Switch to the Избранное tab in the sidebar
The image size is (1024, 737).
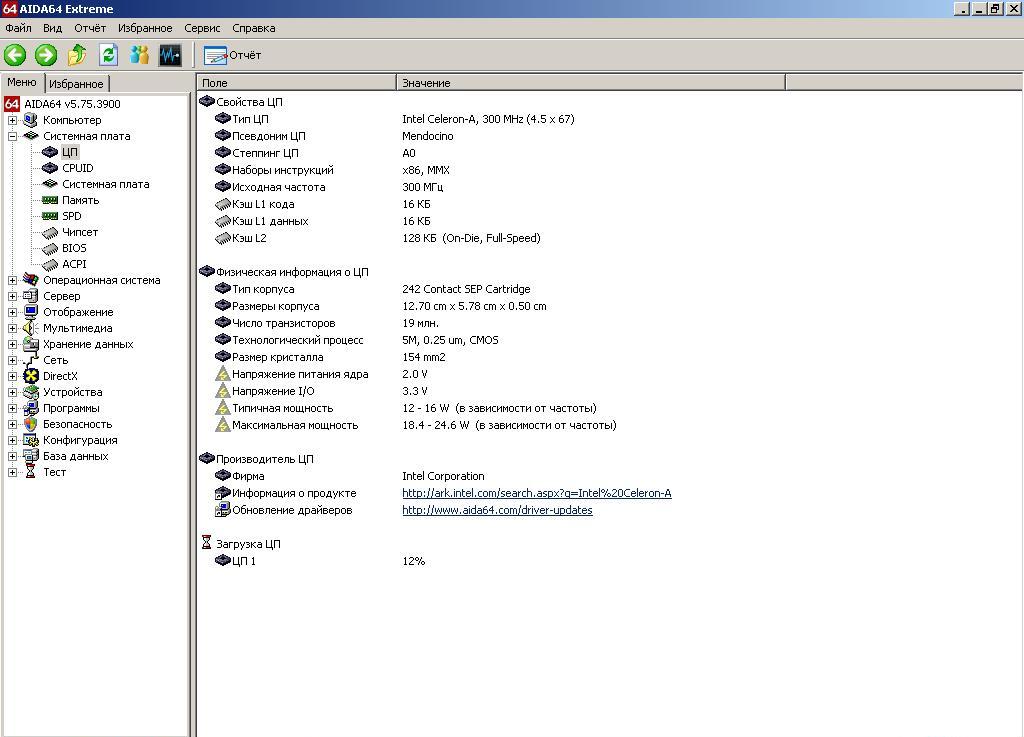tap(76, 84)
